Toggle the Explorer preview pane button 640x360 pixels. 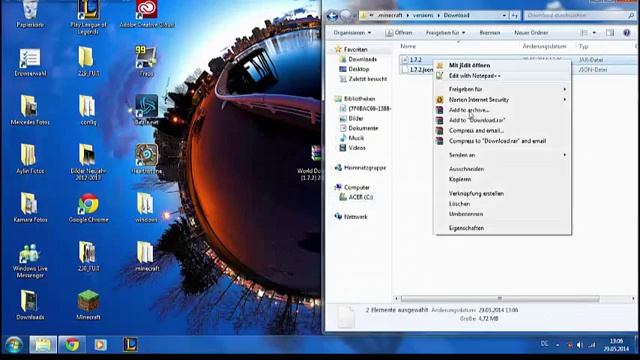(610, 33)
